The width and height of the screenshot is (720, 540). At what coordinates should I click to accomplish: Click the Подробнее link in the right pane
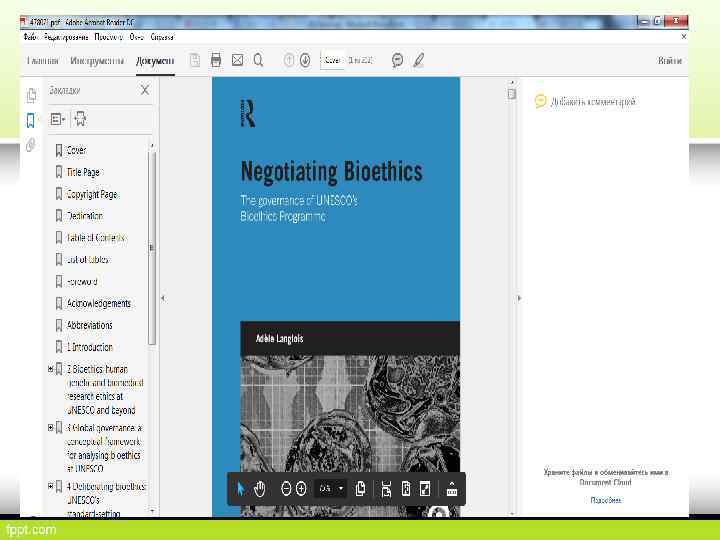606,500
